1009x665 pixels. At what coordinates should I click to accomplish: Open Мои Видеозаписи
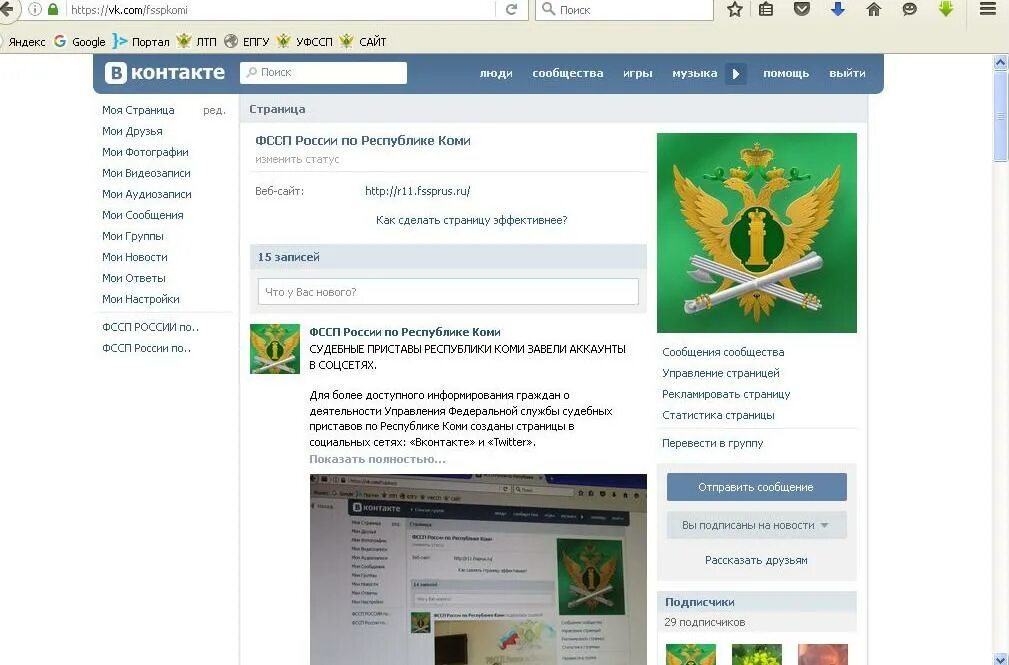146,173
